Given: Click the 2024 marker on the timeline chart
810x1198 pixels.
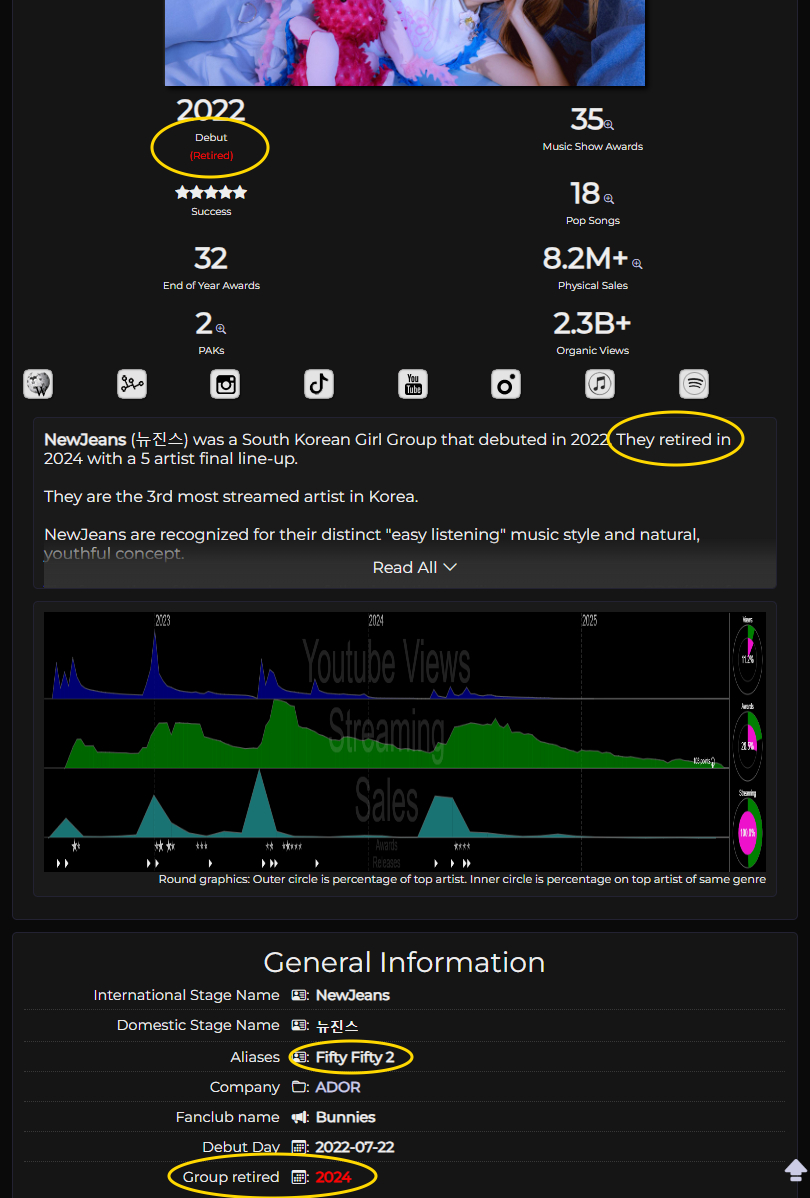Looking at the screenshot, I should pos(376,620).
